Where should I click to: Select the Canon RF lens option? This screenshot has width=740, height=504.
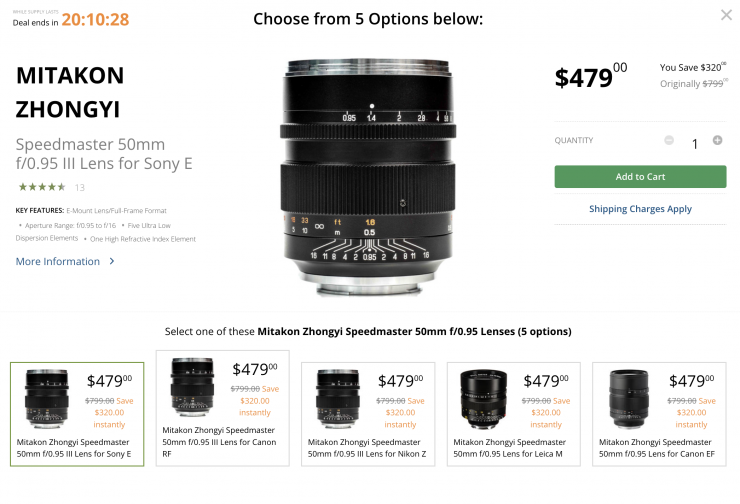click(222, 407)
